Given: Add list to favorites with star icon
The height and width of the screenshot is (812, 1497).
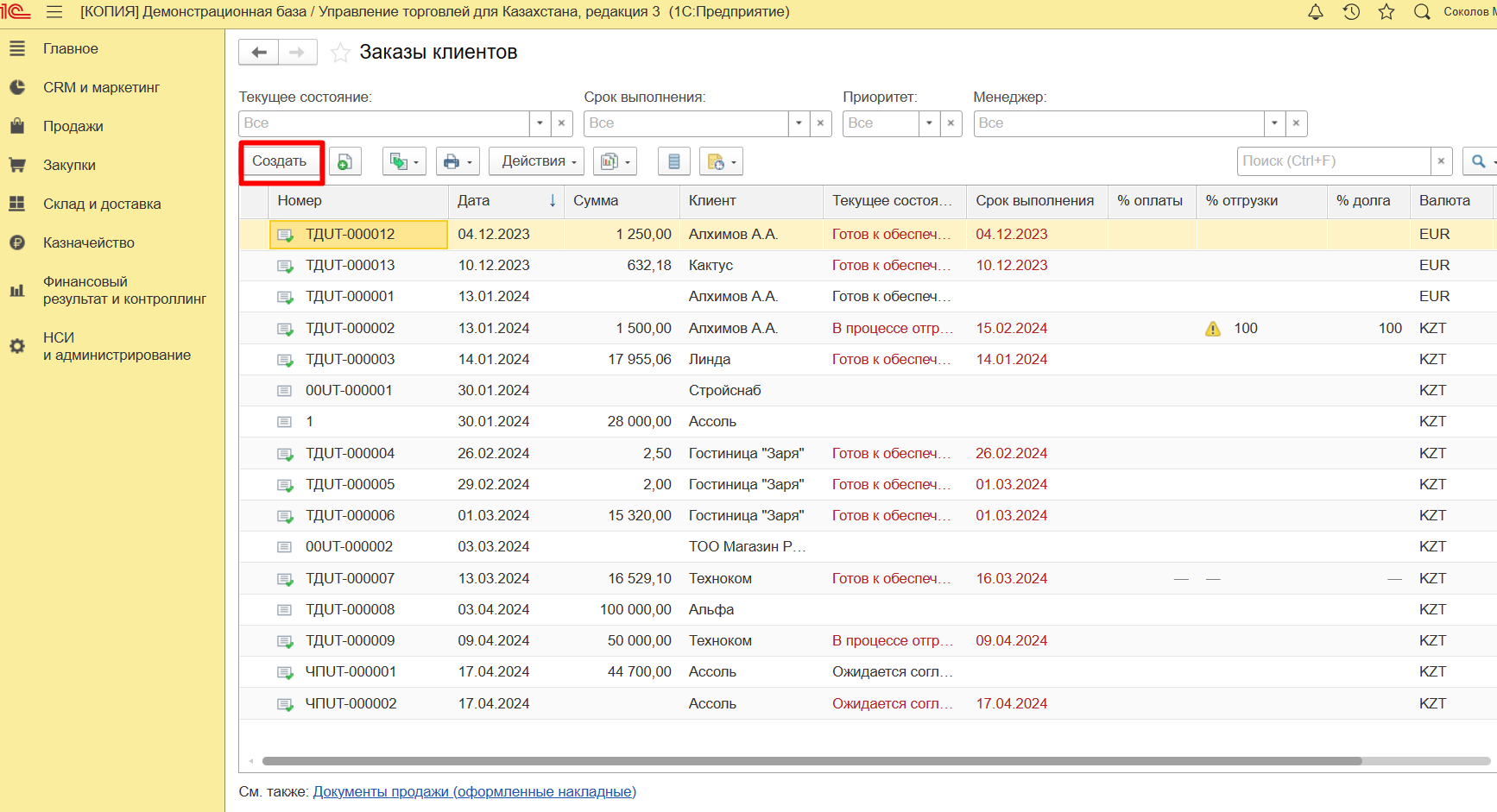Looking at the screenshot, I should (341, 53).
